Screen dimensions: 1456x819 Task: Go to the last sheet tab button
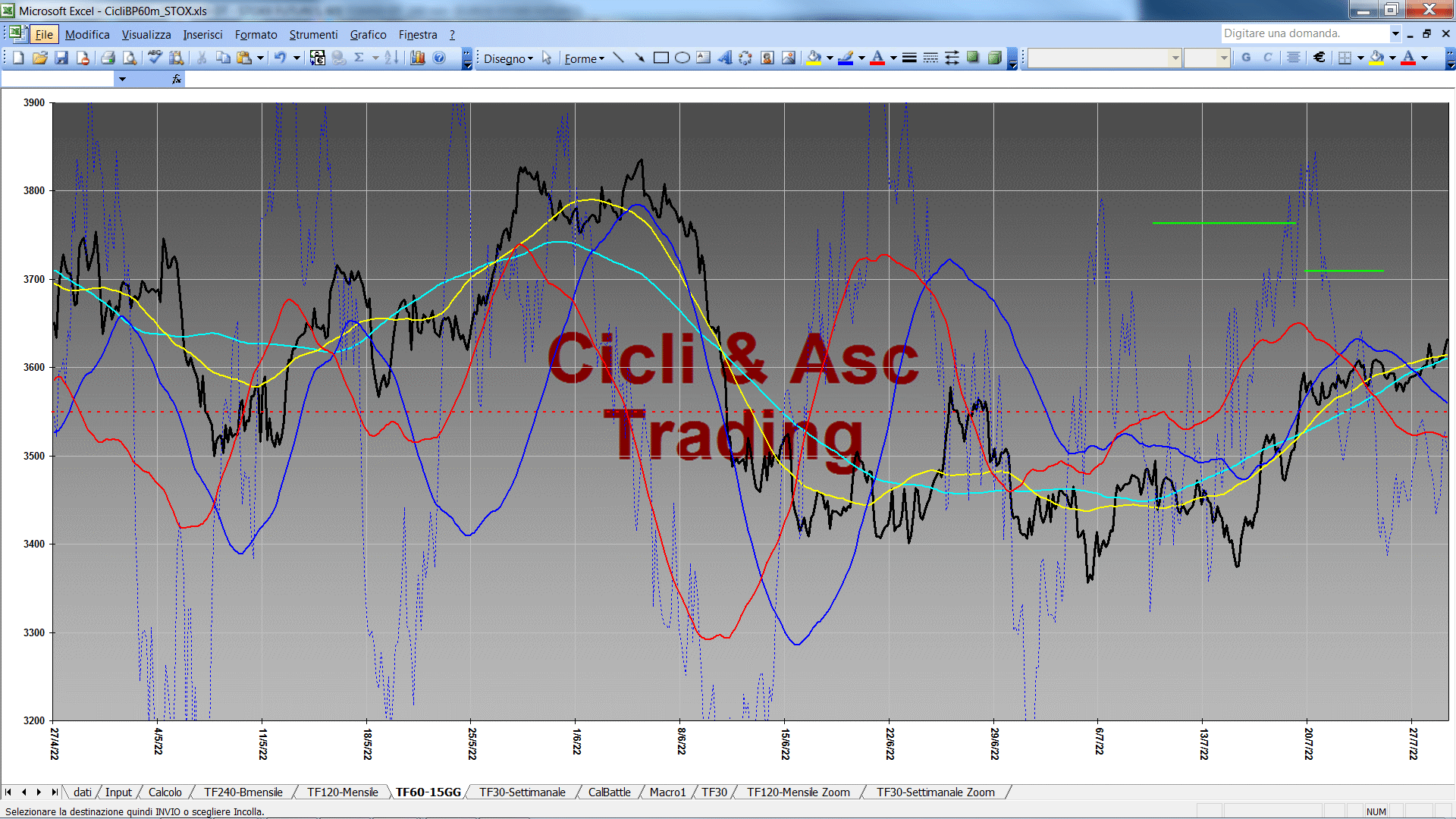click(55, 792)
